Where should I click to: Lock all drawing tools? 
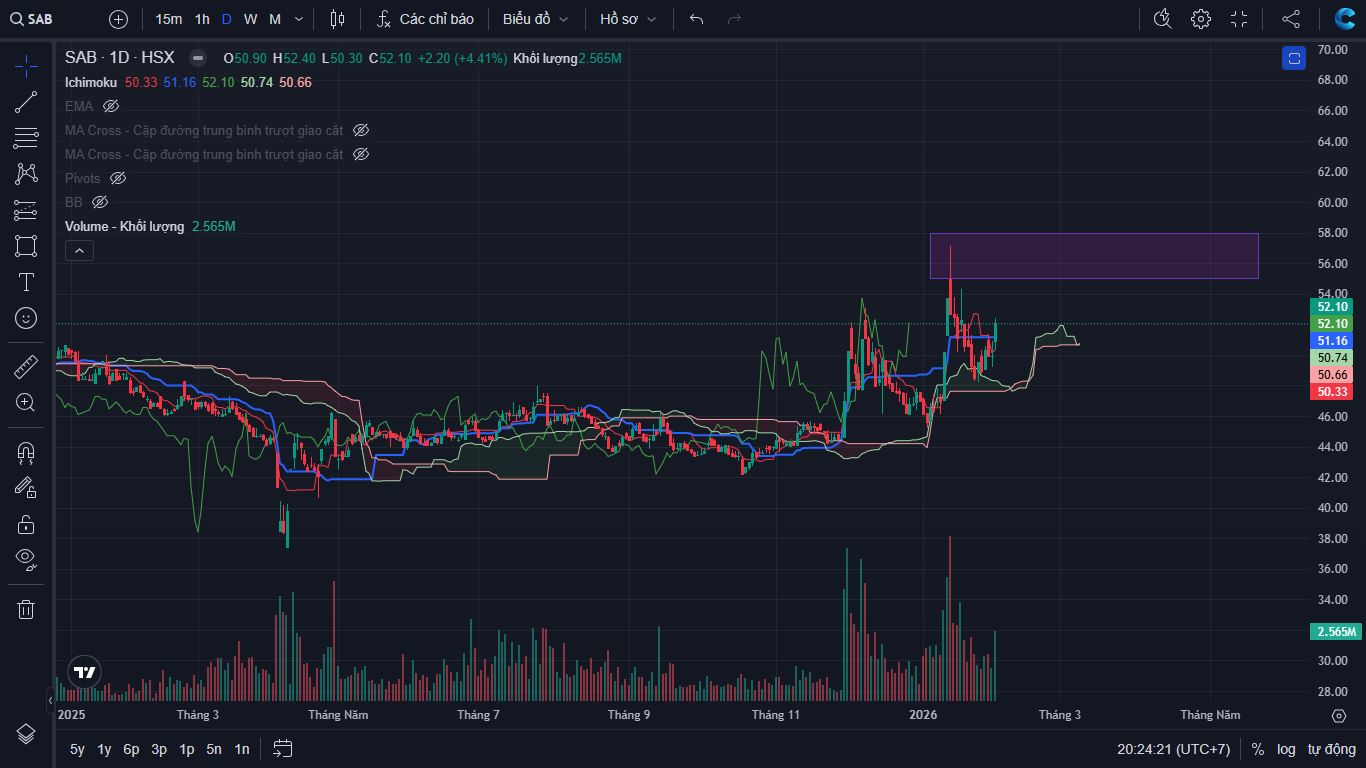26,524
